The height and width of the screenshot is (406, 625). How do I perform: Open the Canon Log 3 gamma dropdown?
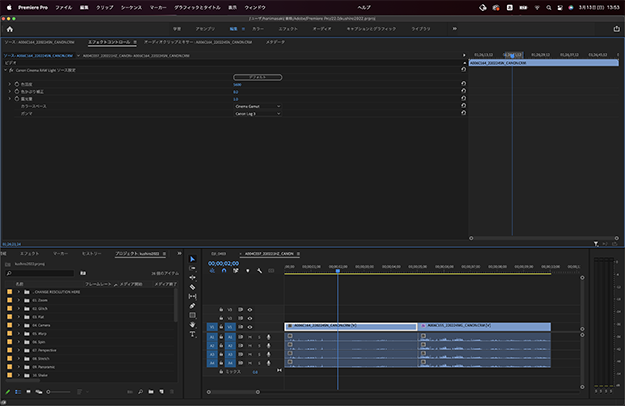point(256,114)
